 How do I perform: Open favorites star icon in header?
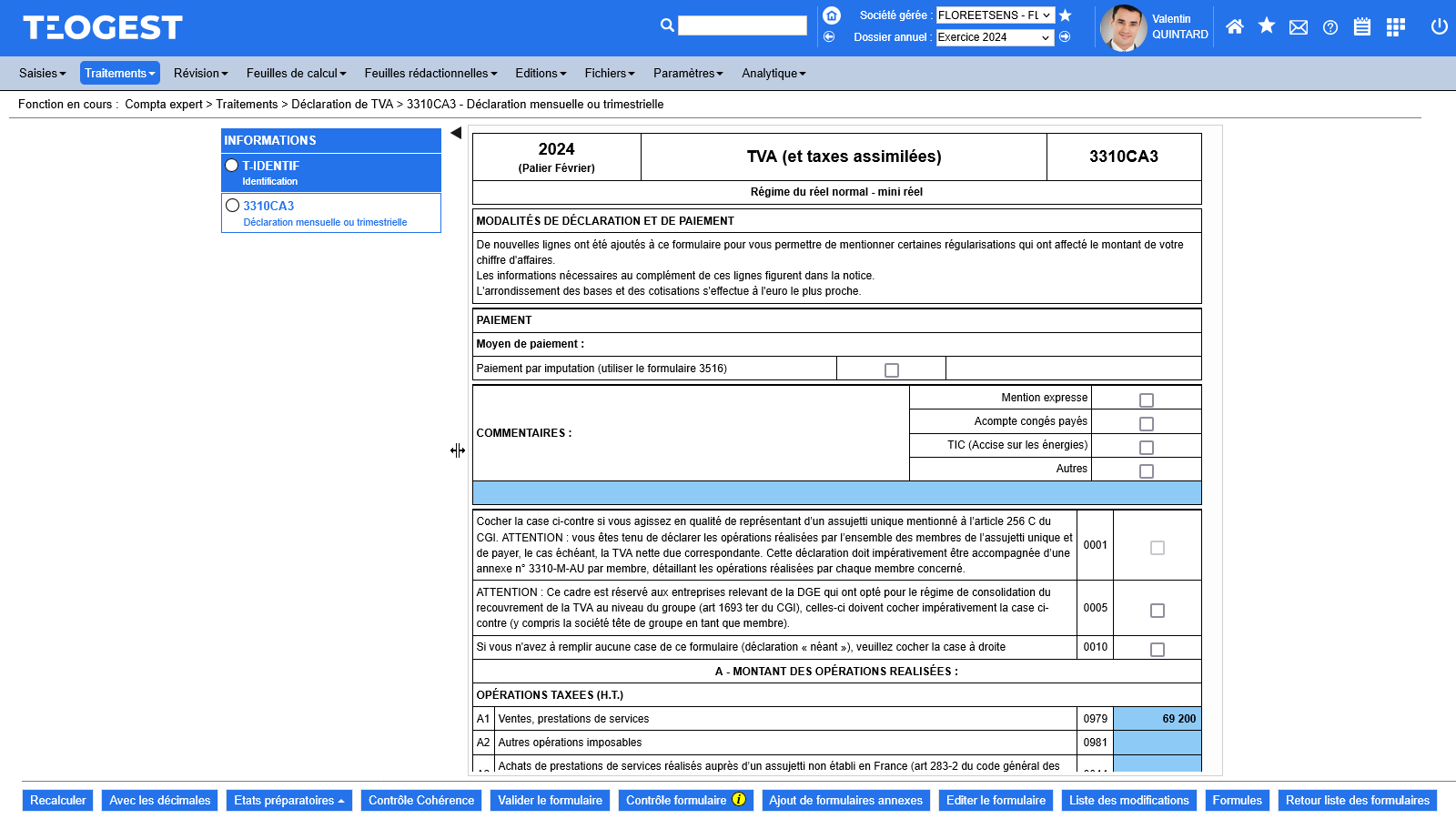pos(1266,26)
